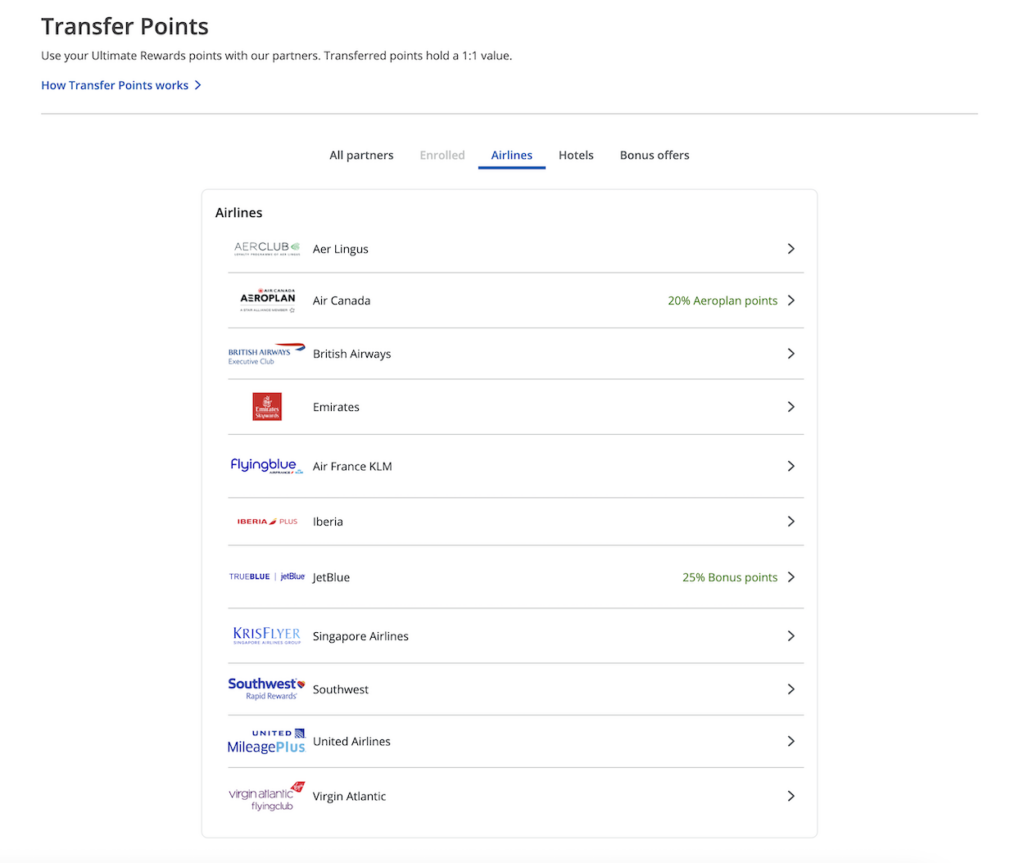Expand the Singapore Airlines row chevron
The width and height of the screenshot is (1024, 863).
pos(791,636)
